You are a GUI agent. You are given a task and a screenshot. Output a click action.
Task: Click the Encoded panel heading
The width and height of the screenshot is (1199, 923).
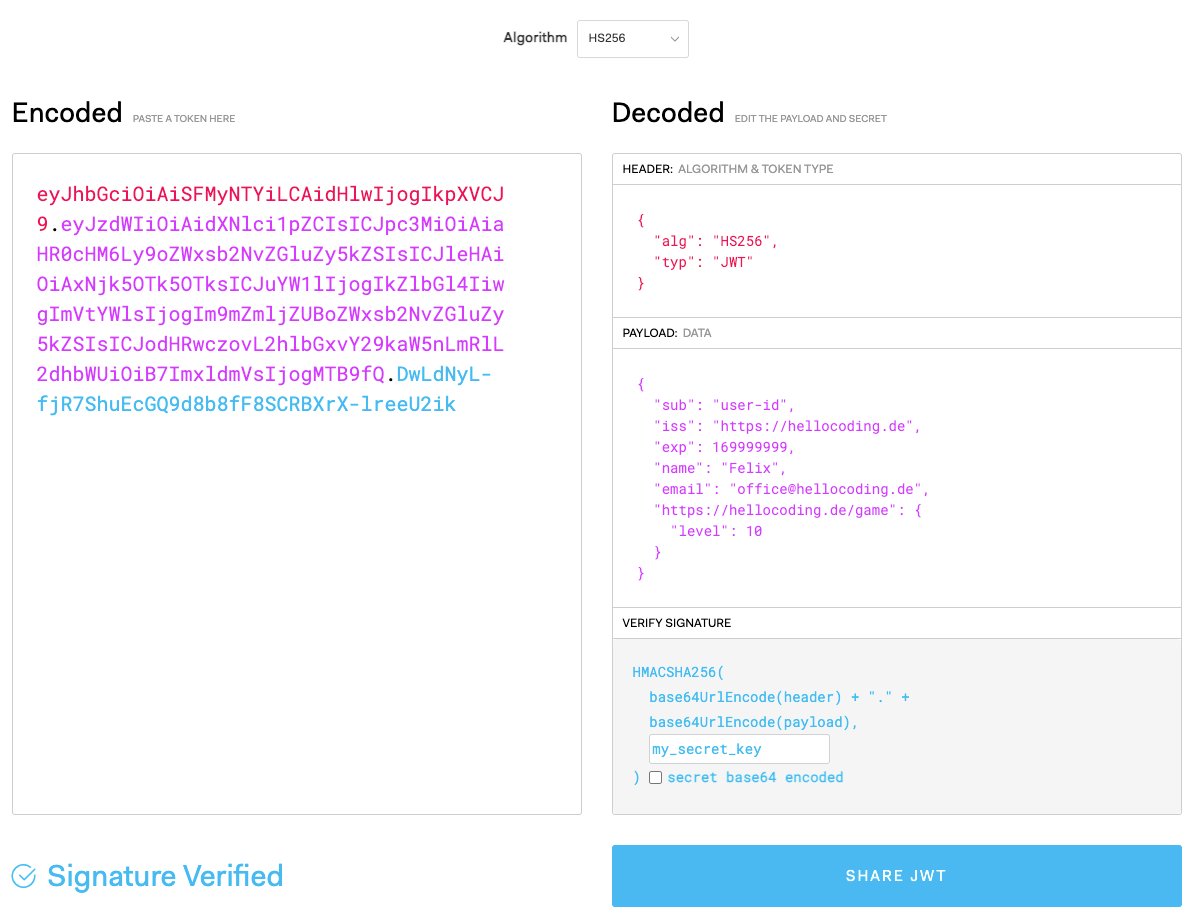pyautogui.click(x=66, y=112)
